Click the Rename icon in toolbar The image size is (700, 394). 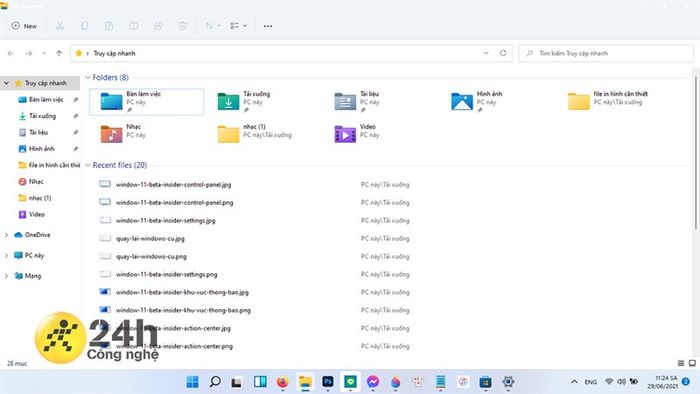click(x=133, y=26)
